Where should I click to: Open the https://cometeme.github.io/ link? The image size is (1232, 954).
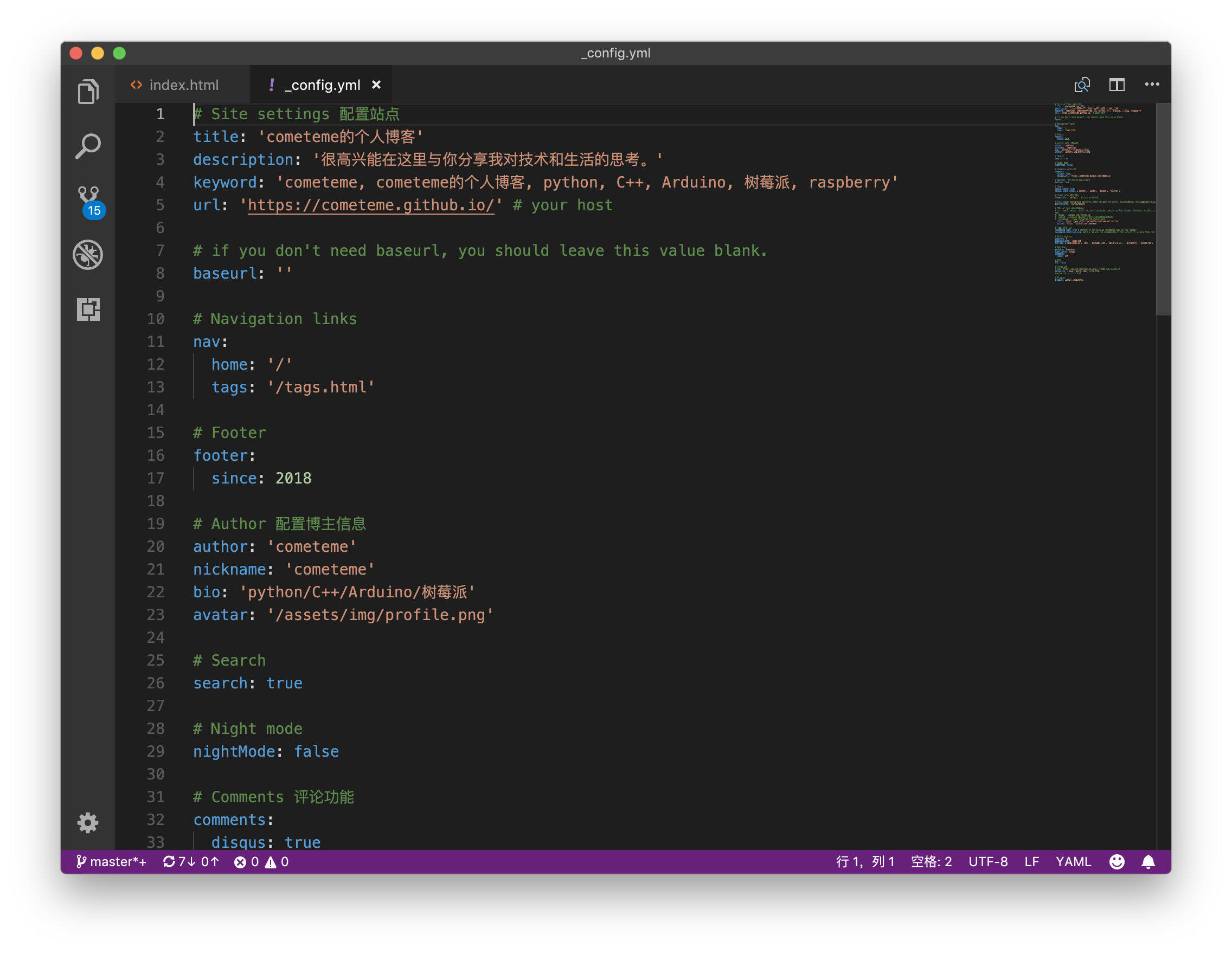(x=370, y=205)
